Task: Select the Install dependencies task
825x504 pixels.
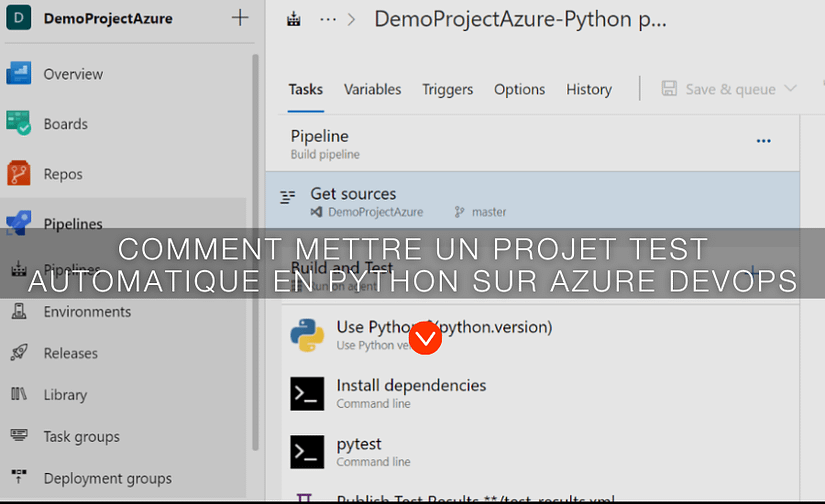Action: [x=540, y=394]
